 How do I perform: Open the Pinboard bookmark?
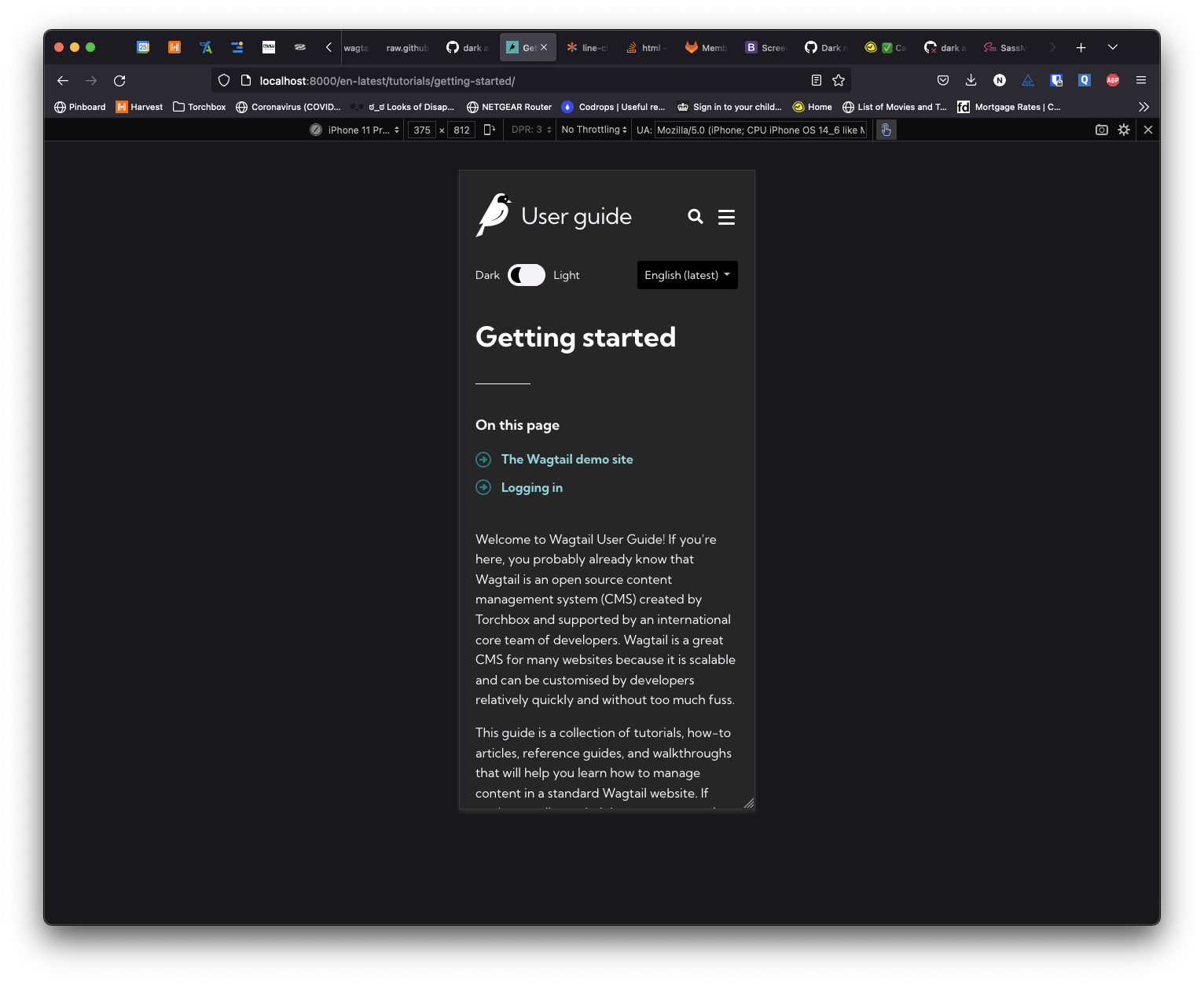click(79, 107)
